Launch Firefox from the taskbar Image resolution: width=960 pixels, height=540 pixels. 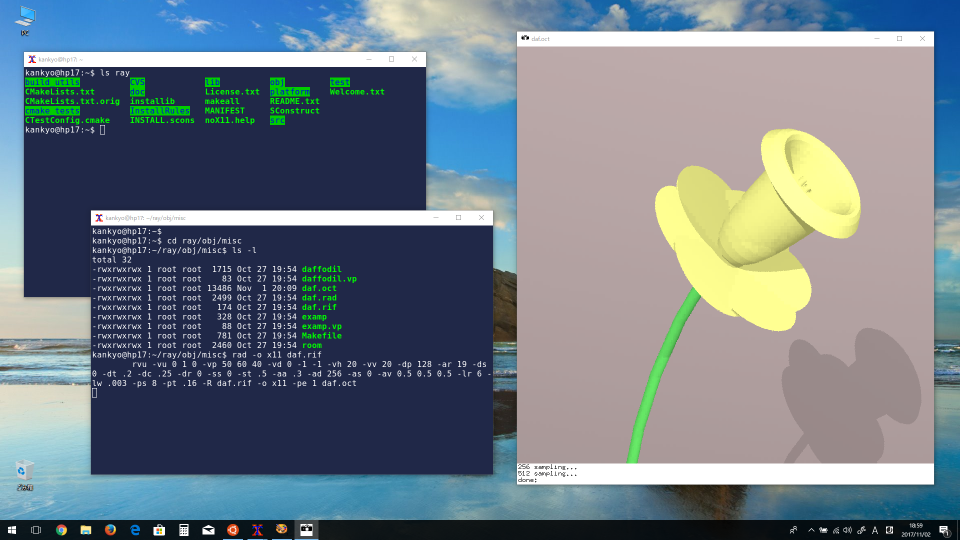point(110,529)
